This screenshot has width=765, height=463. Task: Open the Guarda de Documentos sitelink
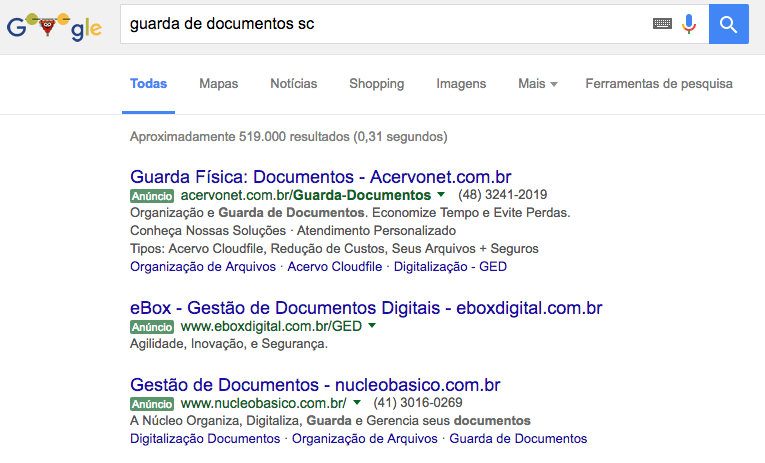518,439
